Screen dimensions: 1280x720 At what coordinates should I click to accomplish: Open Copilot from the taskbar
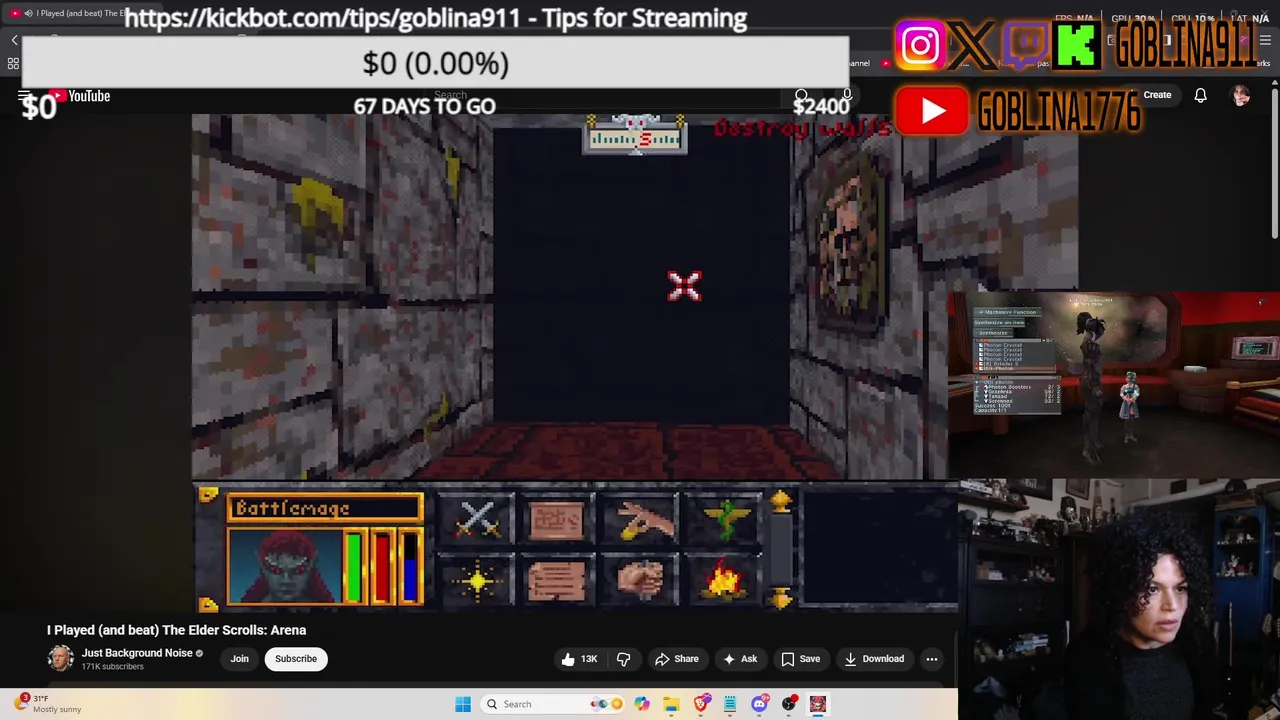pyautogui.click(x=642, y=704)
